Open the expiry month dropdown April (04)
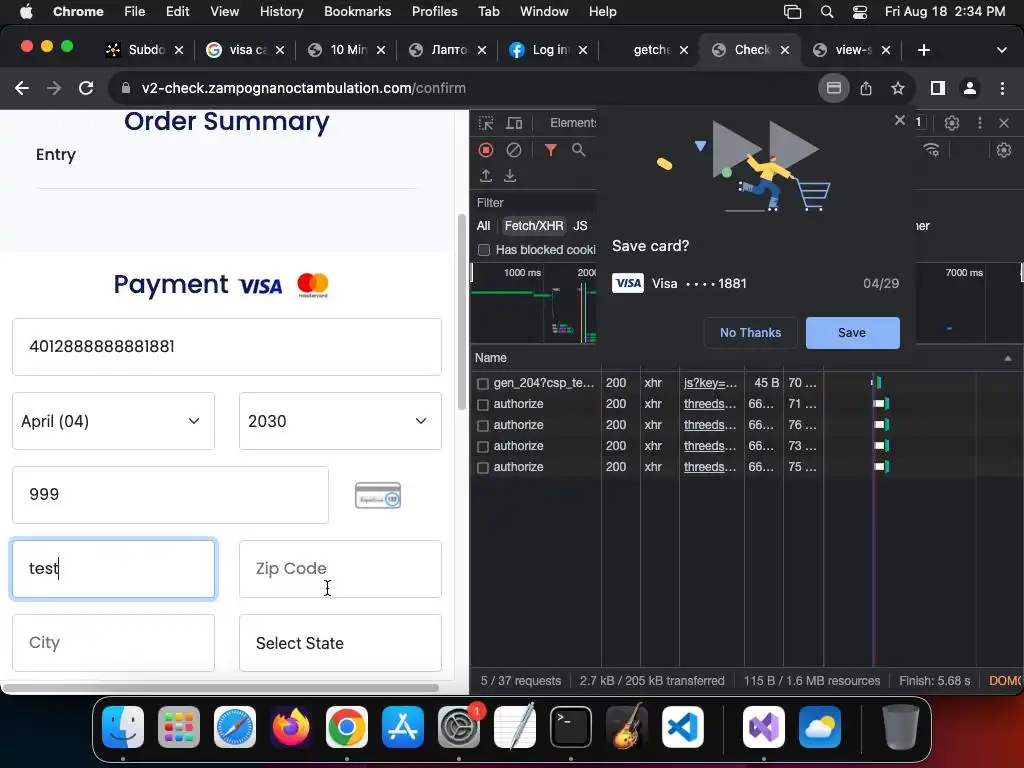The width and height of the screenshot is (1024, 768). pyautogui.click(x=114, y=421)
